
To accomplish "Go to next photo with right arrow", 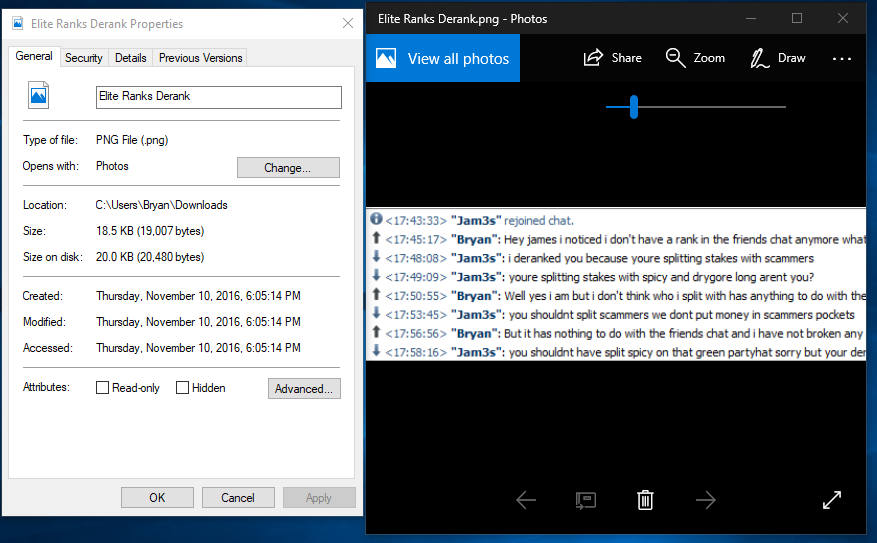I will pos(705,500).
